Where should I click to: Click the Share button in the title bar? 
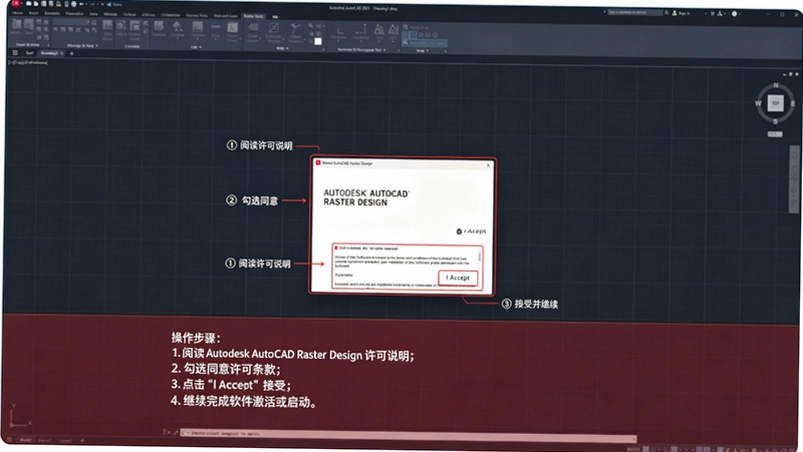pyautogui.click(x=114, y=5)
